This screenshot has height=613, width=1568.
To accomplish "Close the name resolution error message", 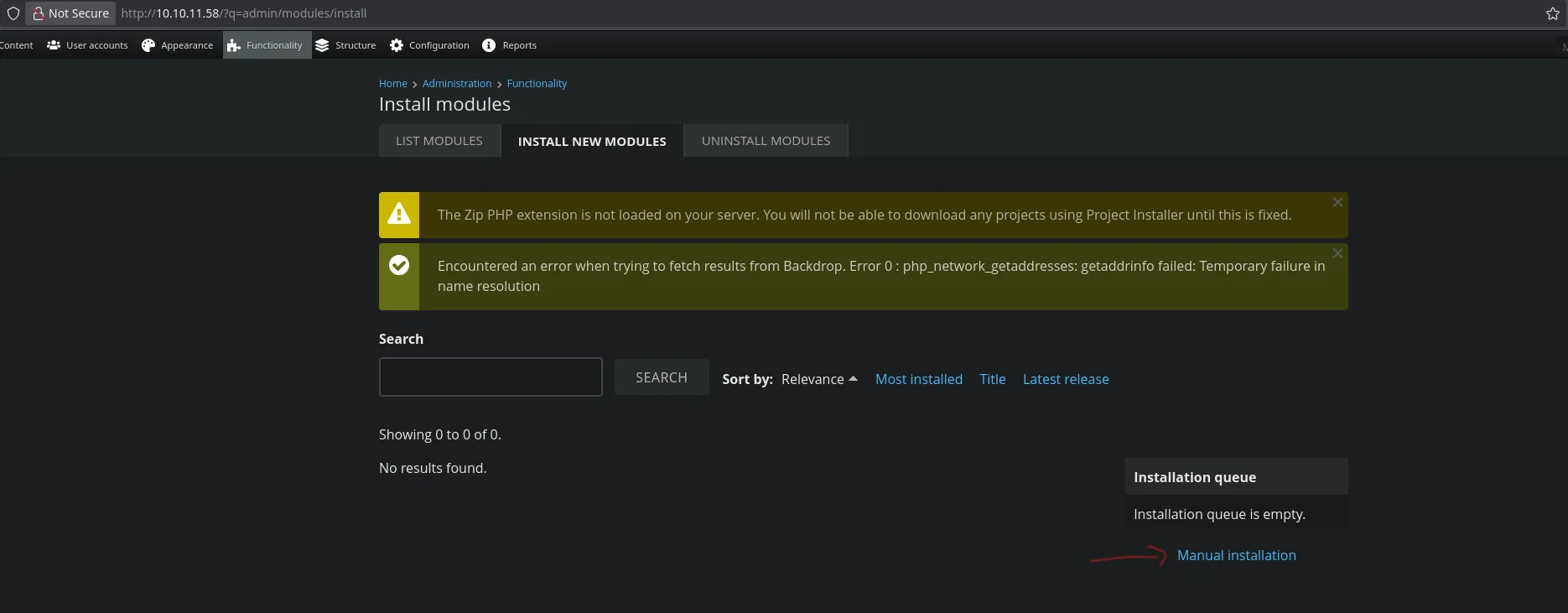I will point(1337,253).
